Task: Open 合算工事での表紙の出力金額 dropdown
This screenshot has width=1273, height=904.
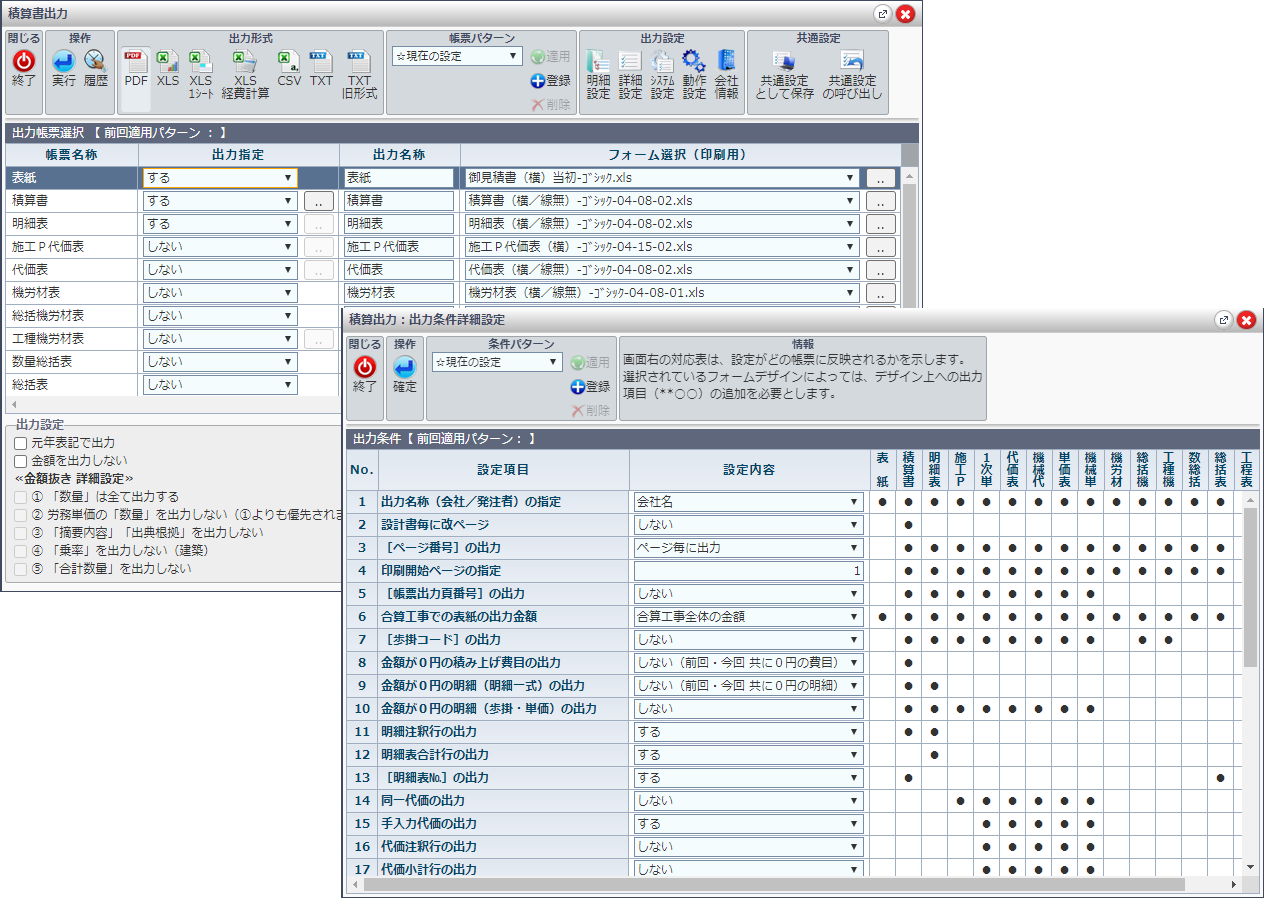Action: tap(748, 617)
